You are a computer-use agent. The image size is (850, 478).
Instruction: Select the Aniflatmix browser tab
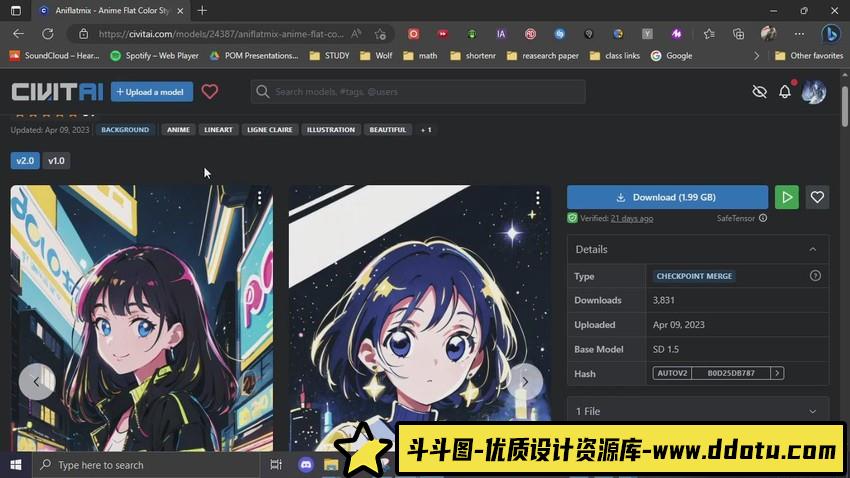click(112, 10)
